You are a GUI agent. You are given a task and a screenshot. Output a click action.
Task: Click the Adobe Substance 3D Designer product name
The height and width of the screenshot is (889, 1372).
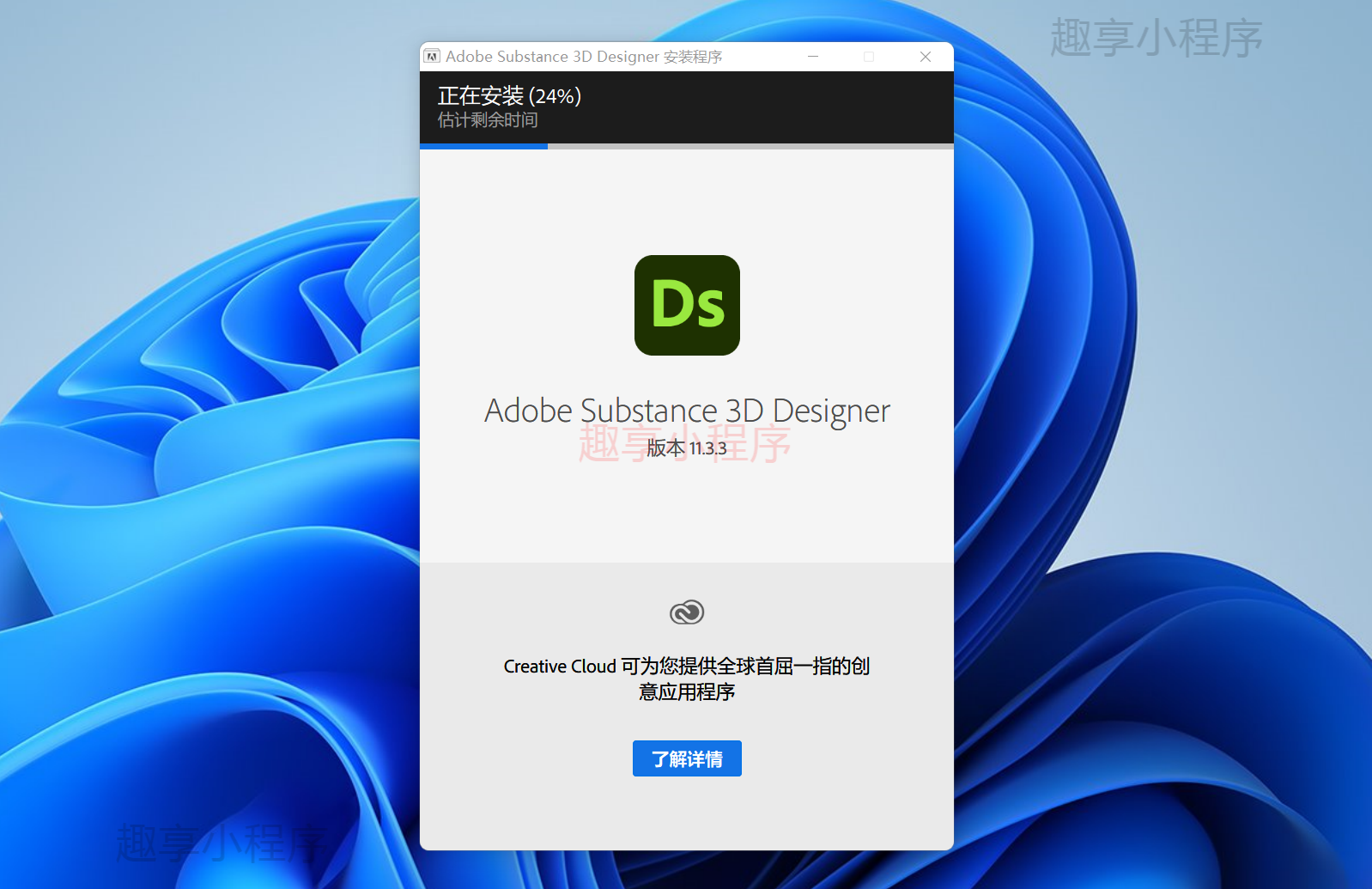(687, 411)
